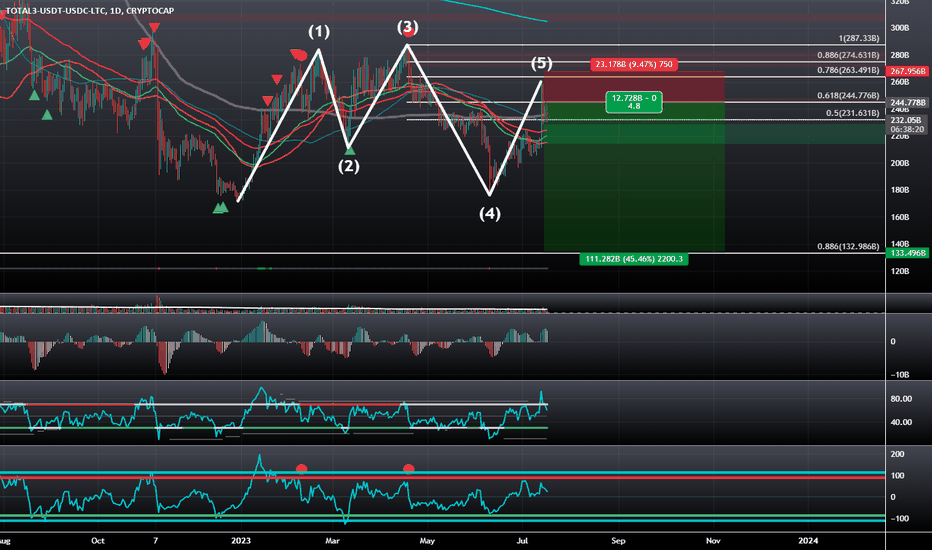Click the 200B price scale label

tap(900, 163)
